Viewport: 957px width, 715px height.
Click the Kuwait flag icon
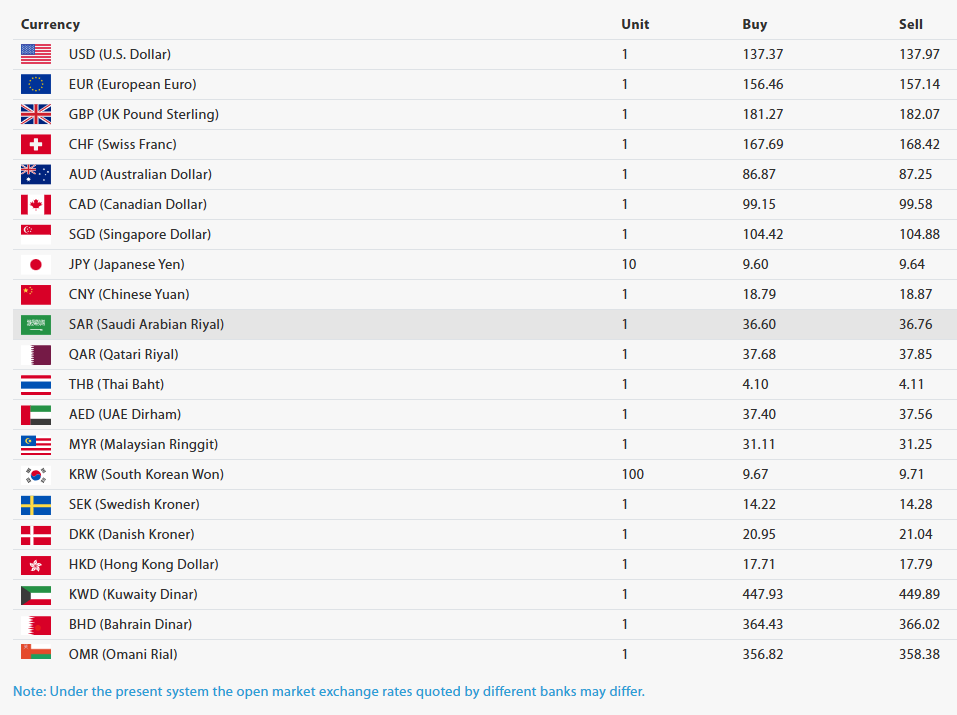[35, 594]
